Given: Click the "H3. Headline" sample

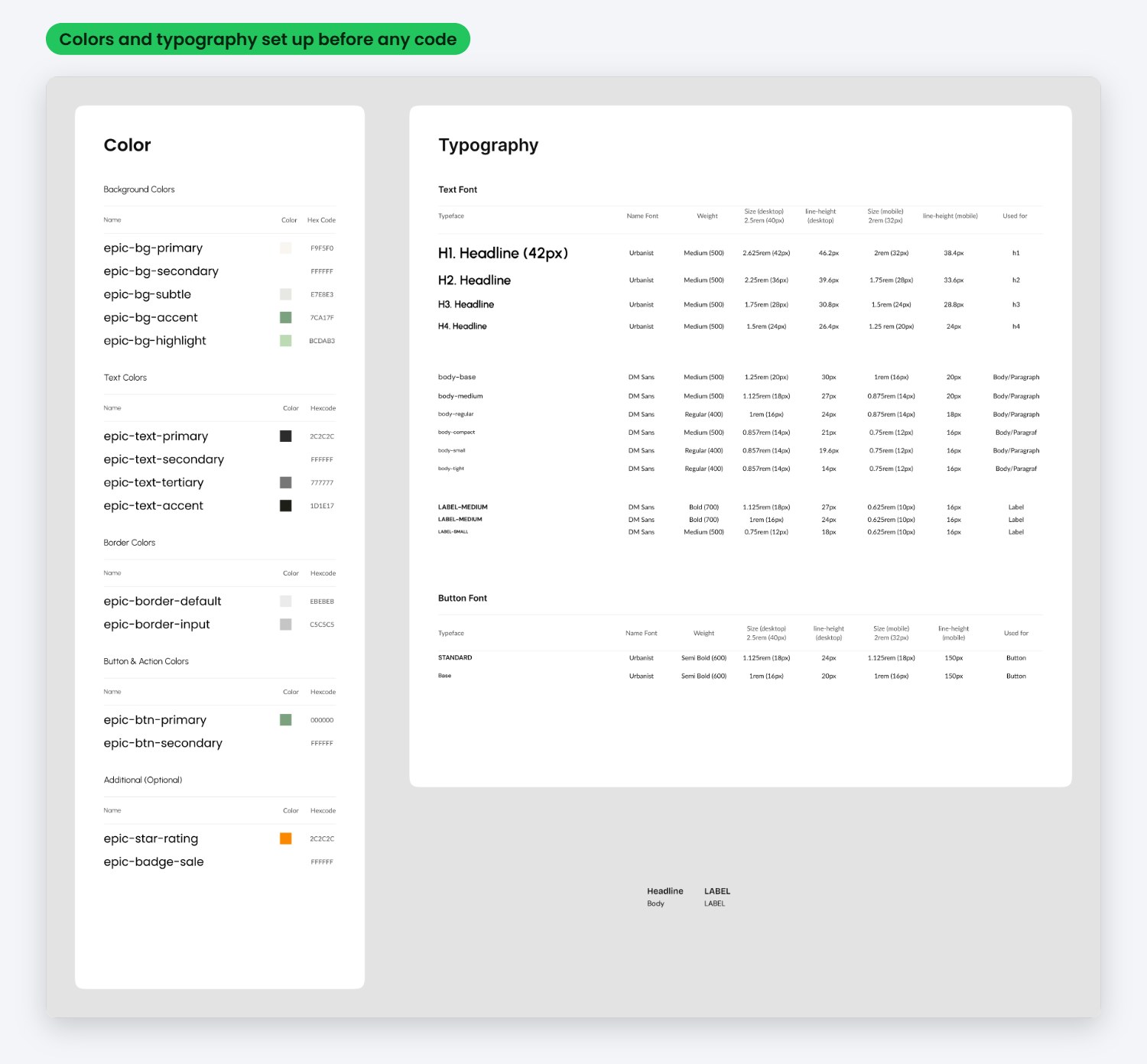Looking at the screenshot, I should click(466, 304).
